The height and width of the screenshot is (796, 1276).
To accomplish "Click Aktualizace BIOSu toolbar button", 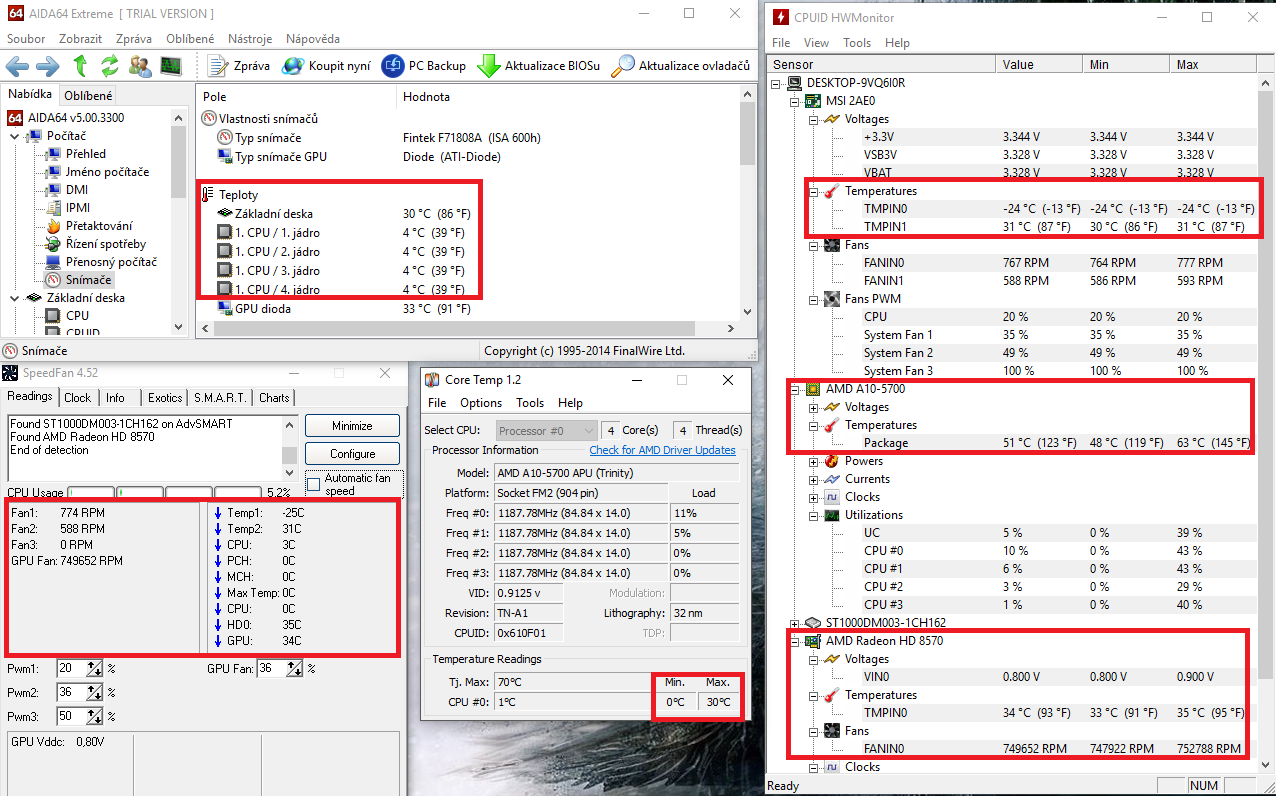I will point(539,66).
